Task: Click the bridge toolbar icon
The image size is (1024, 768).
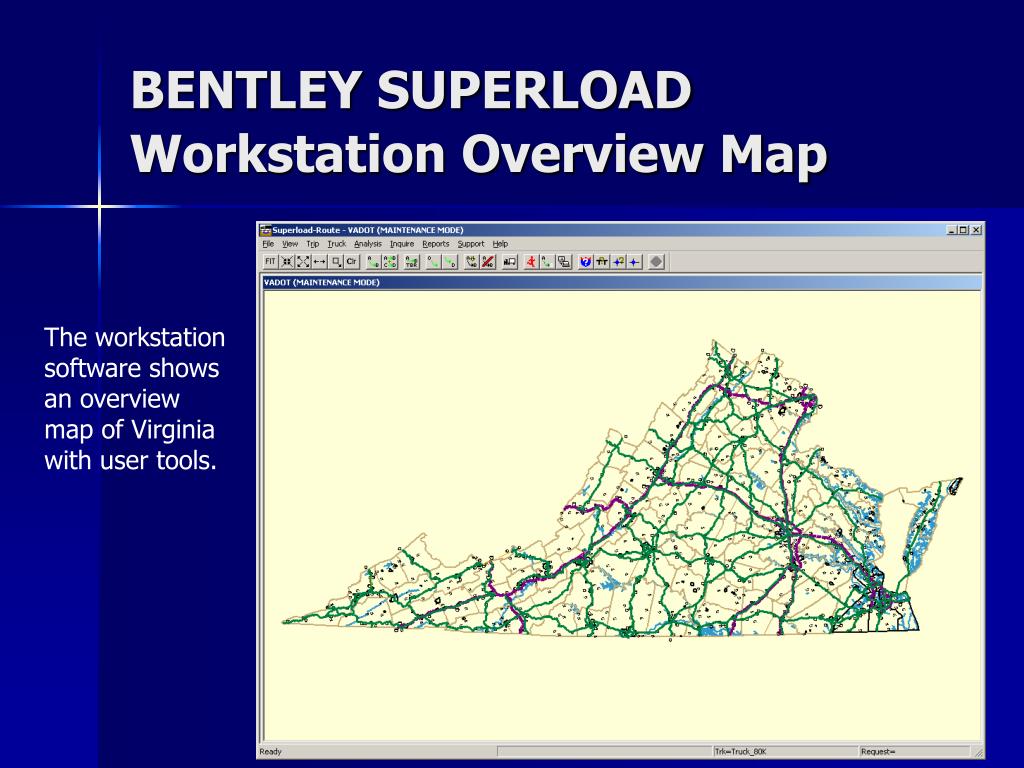Action: [x=602, y=261]
